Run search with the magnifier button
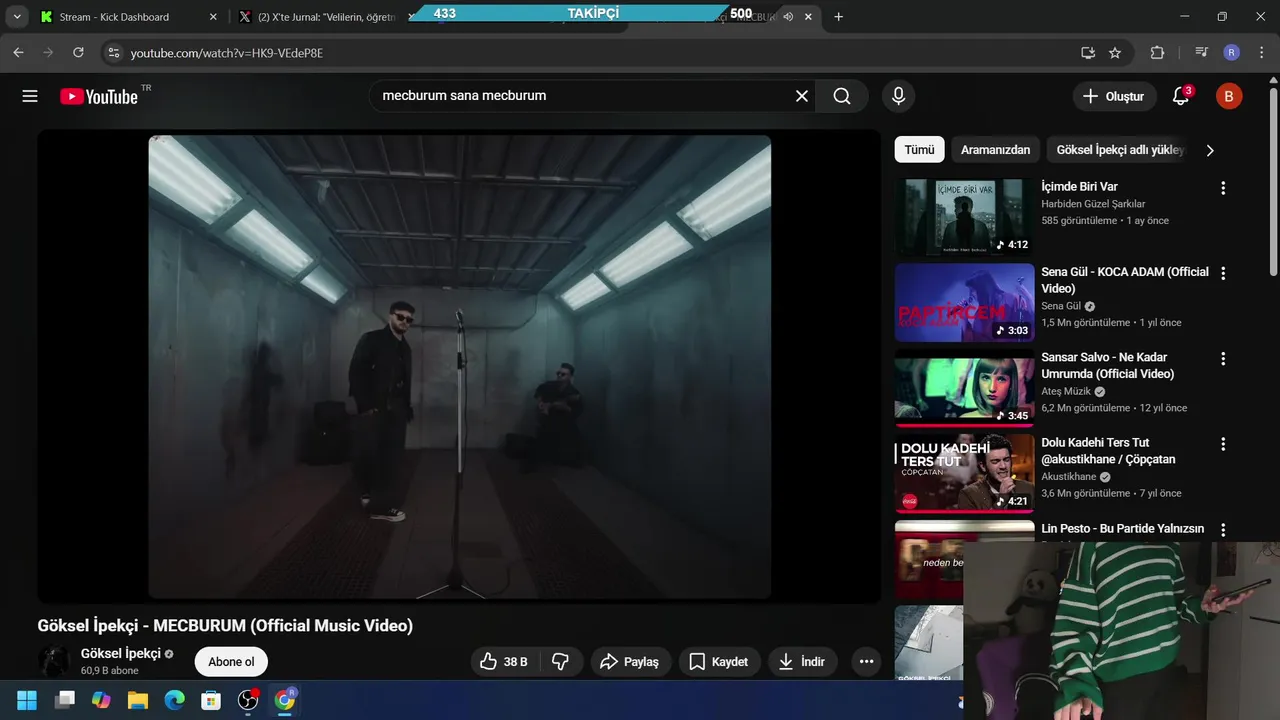 pos(842,96)
